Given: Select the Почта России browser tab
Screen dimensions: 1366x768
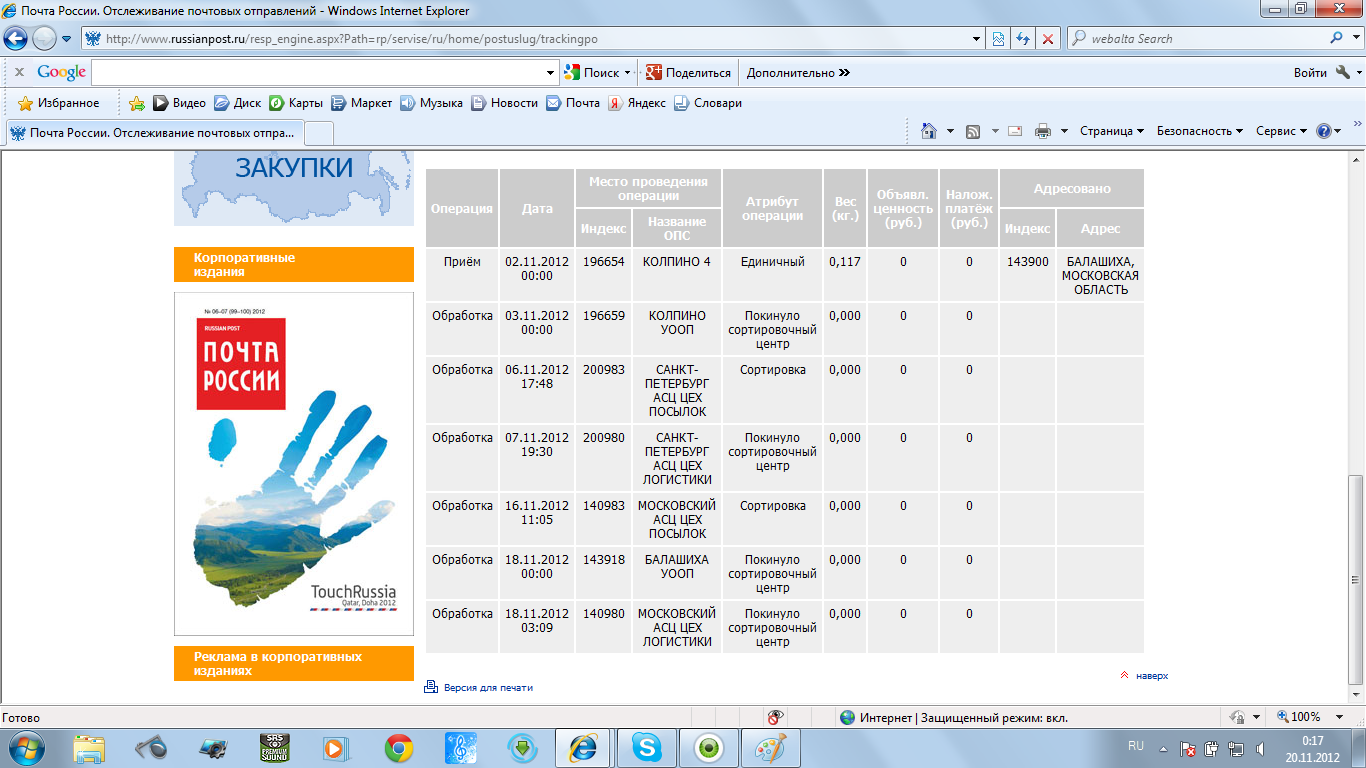Looking at the screenshot, I should 154,133.
